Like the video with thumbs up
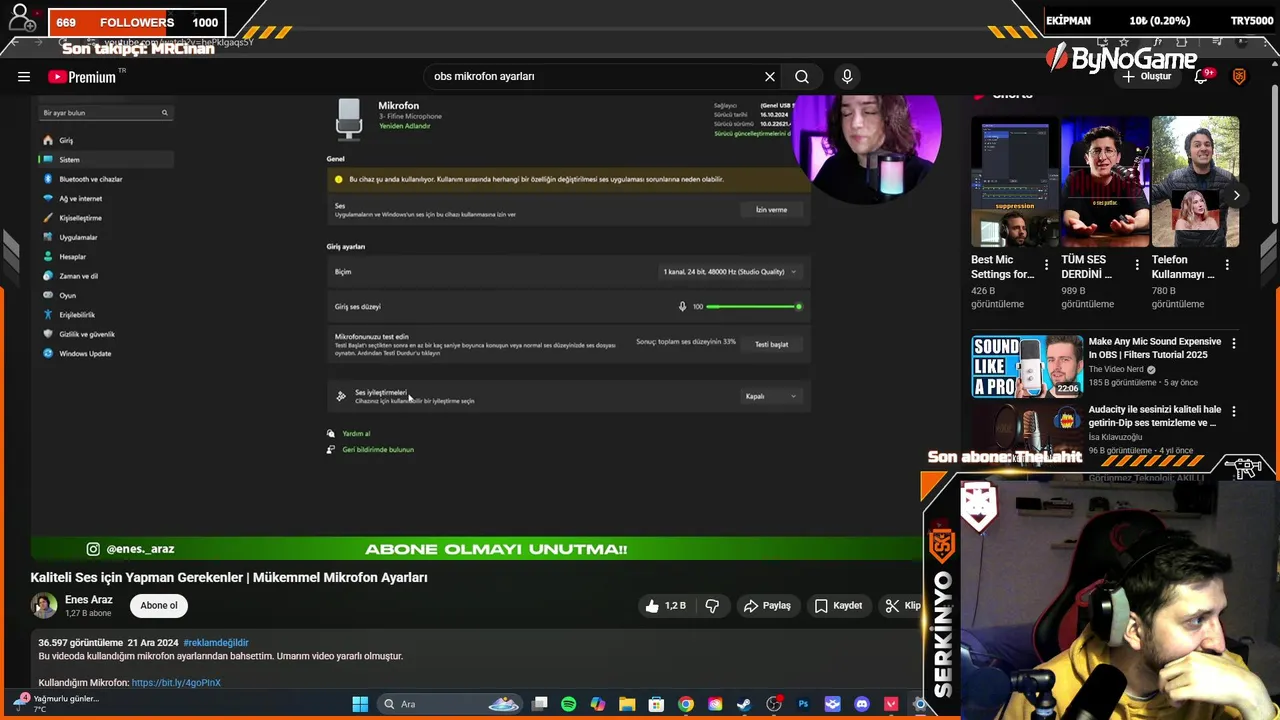 (666, 605)
